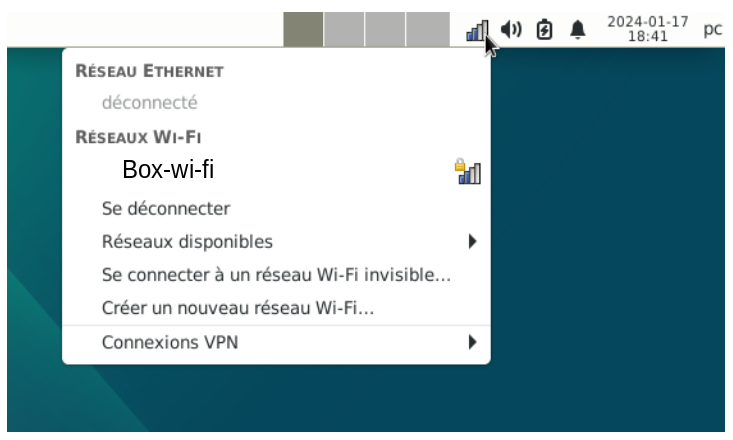Open notifications bell icon
Screen dimensions: 733x440
coord(578,29)
